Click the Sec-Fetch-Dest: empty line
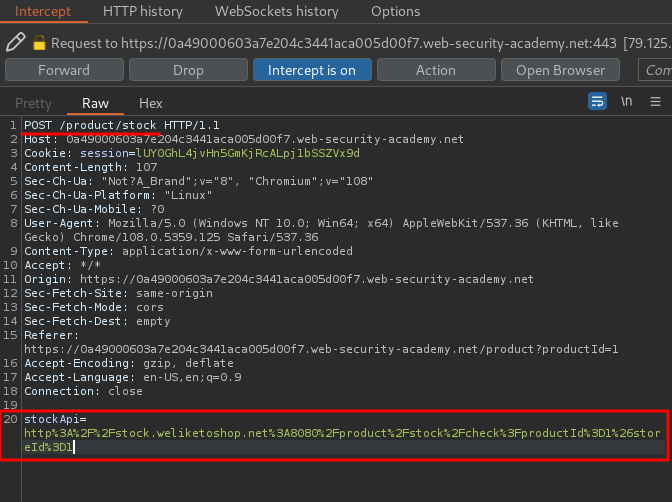The width and height of the screenshot is (672, 502). point(97,321)
